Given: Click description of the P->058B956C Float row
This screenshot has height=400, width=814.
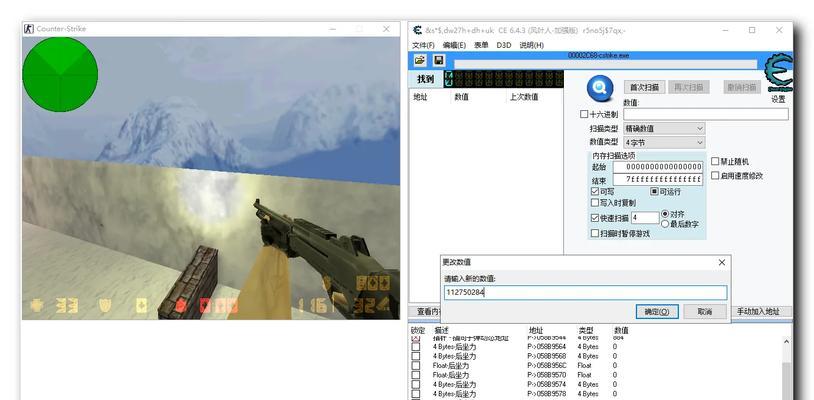Looking at the screenshot, I should coord(451,366).
